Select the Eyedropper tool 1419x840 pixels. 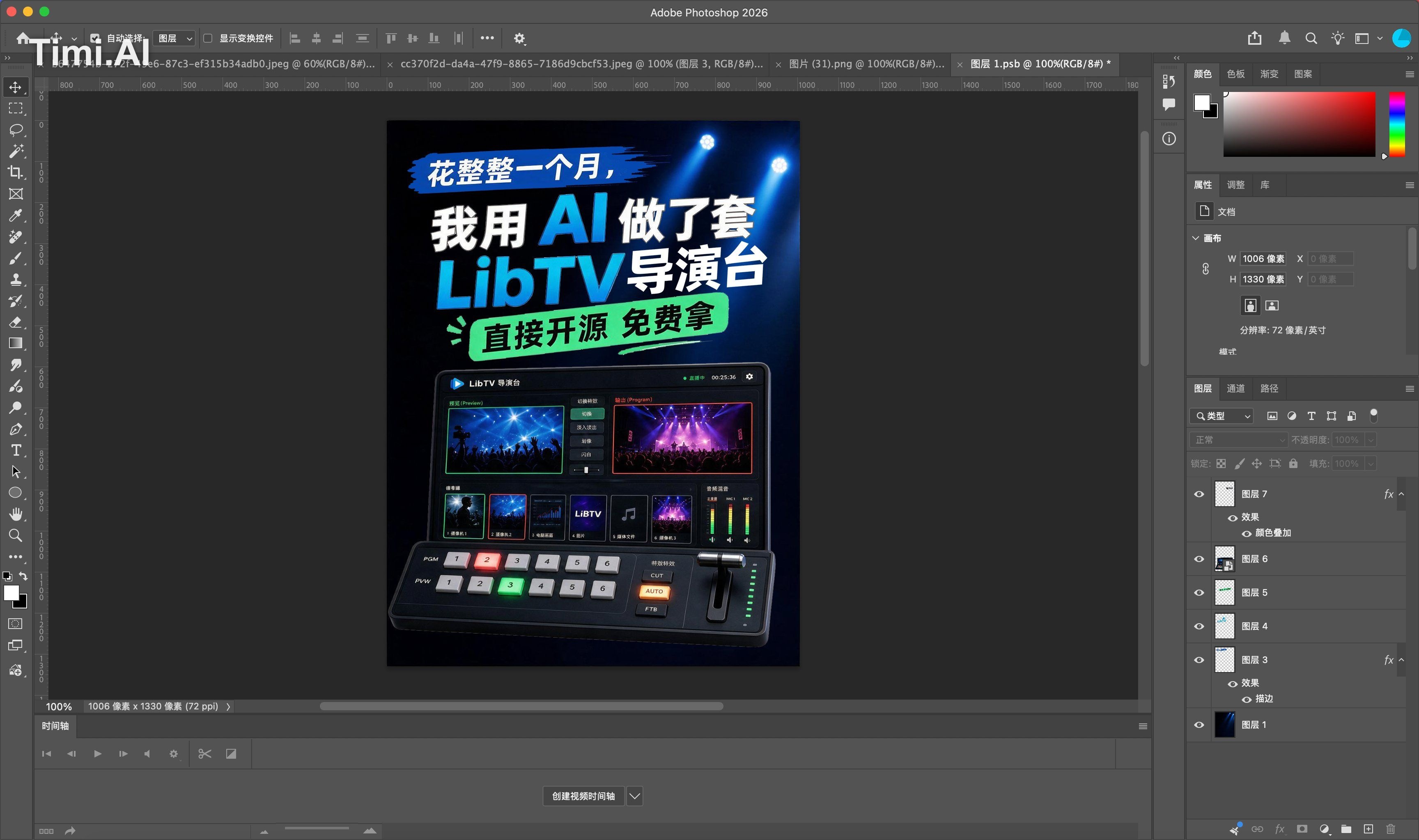click(x=15, y=215)
